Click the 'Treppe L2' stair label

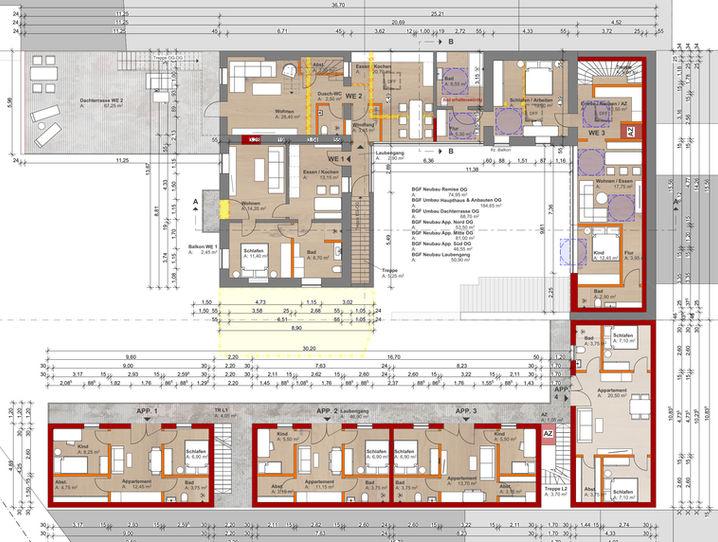click(x=556, y=489)
